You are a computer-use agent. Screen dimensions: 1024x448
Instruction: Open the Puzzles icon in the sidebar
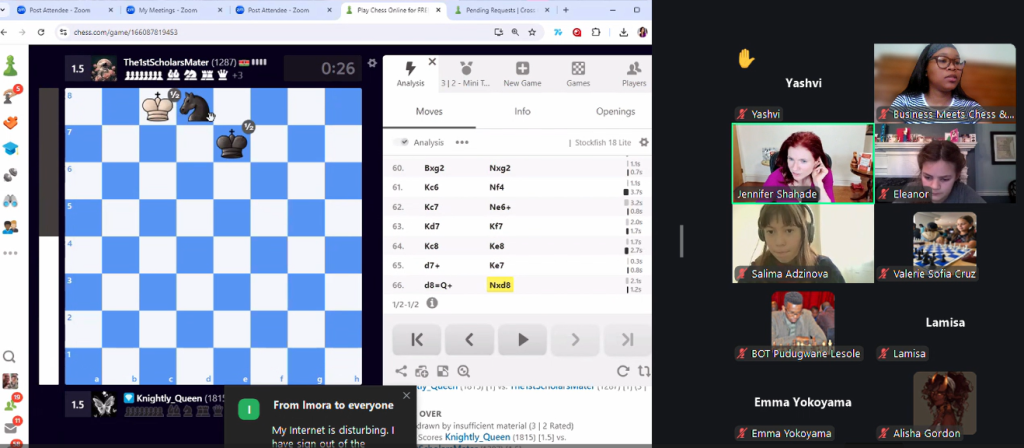(11, 122)
